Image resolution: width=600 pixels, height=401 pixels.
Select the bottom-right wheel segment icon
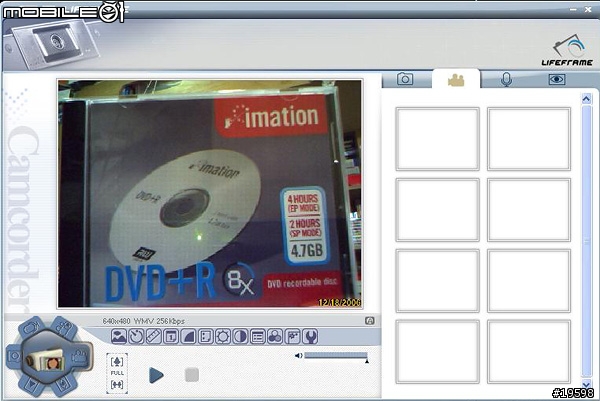[64, 384]
